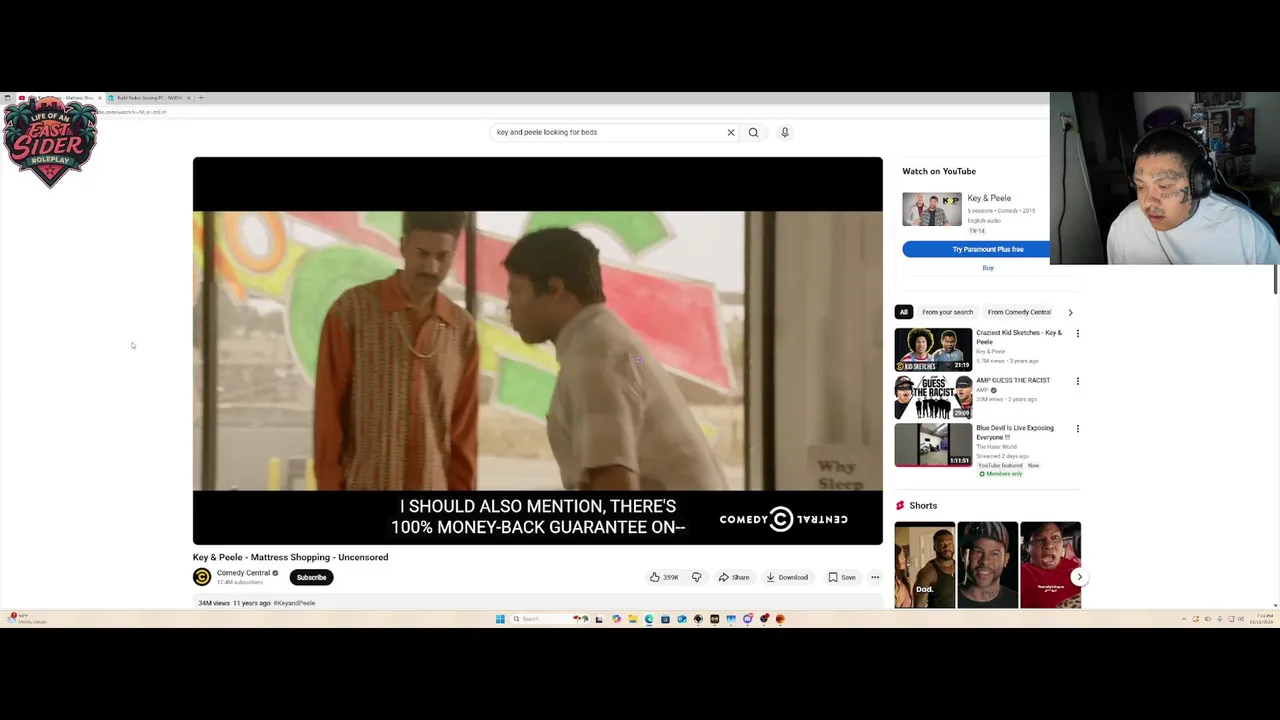This screenshot has width=1280, height=720.
Task: Open the Short with red background
Action: click(1050, 565)
